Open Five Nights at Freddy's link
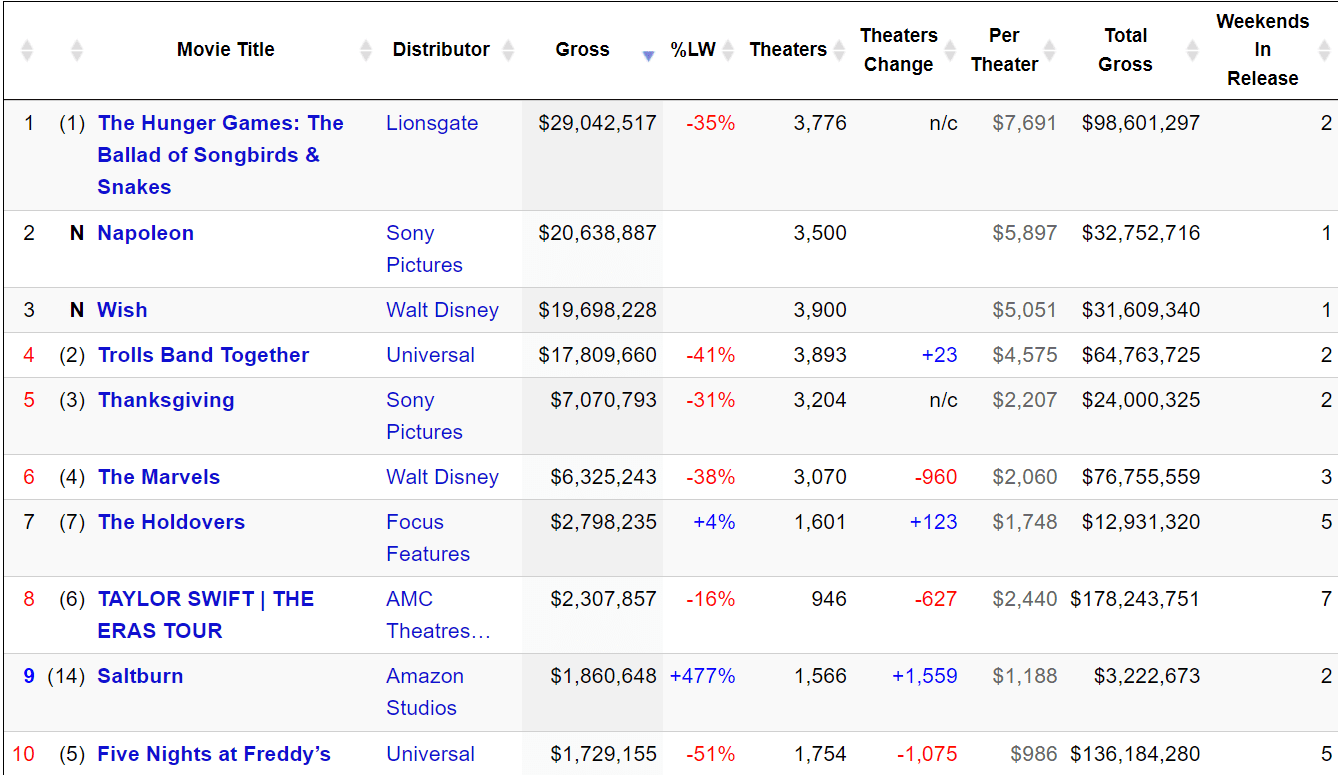This screenshot has height=775, width=1338. [214, 754]
